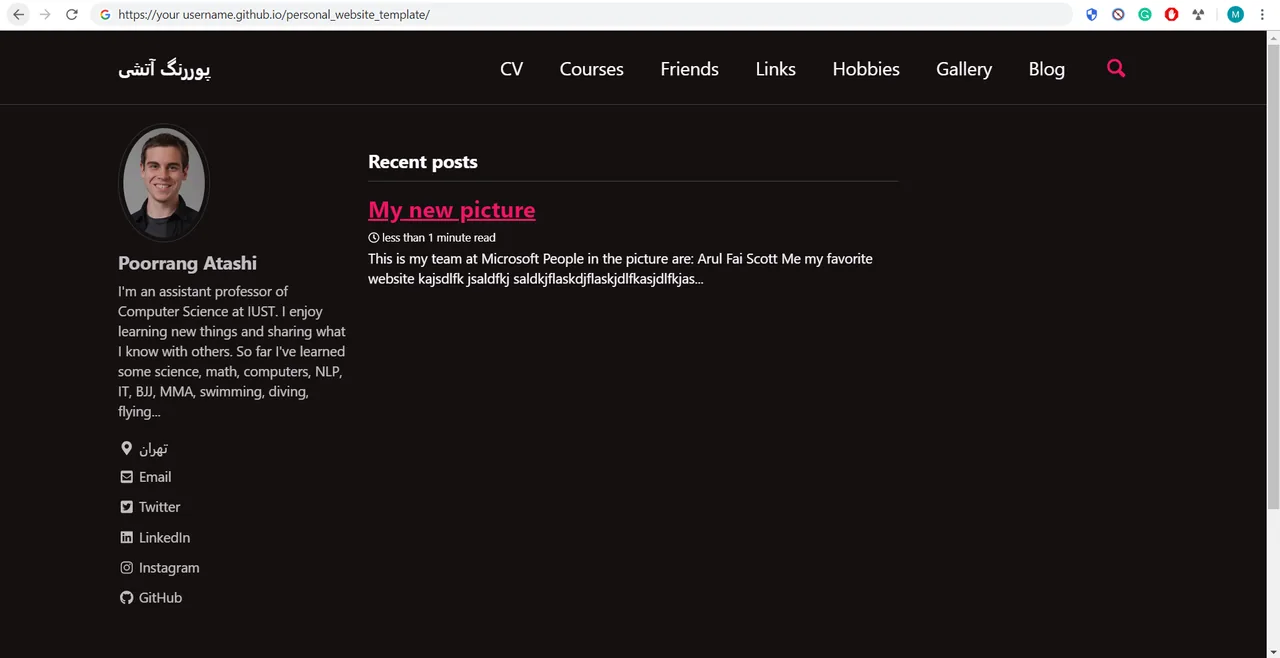The image size is (1280, 658).
Task: Open the Email link
Action: [155, 477]
